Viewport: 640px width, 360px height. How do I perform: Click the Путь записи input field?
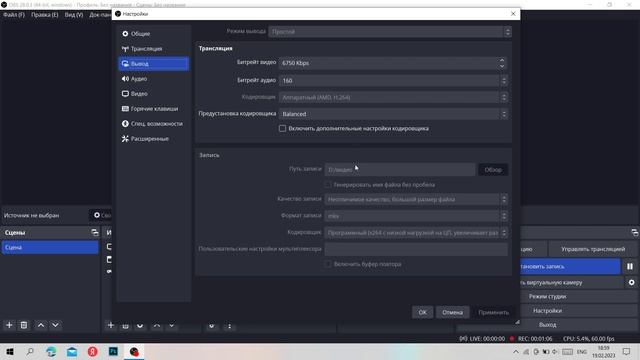point(400,169)
